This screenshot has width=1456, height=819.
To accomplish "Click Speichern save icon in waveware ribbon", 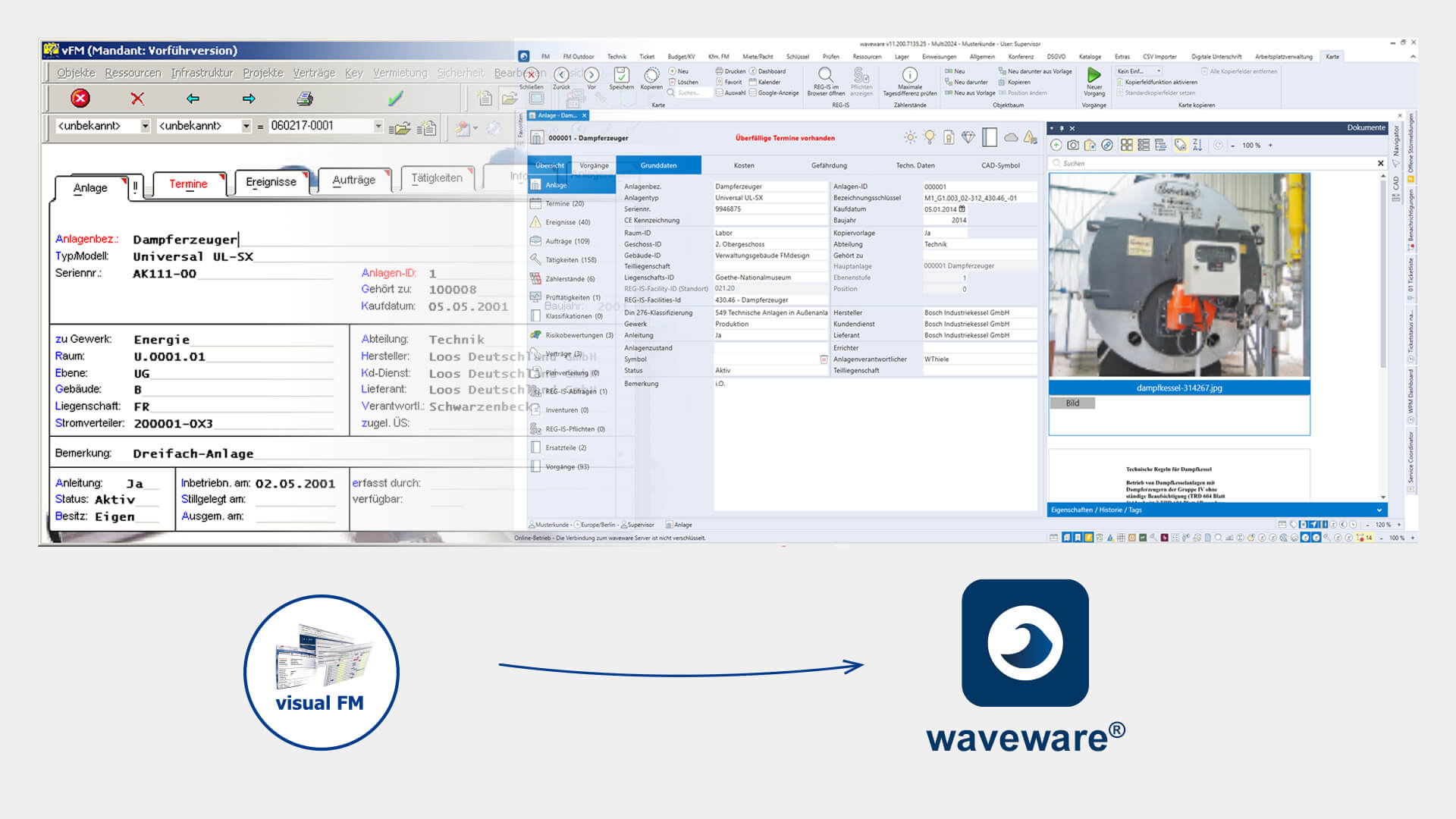I will 622,75.
